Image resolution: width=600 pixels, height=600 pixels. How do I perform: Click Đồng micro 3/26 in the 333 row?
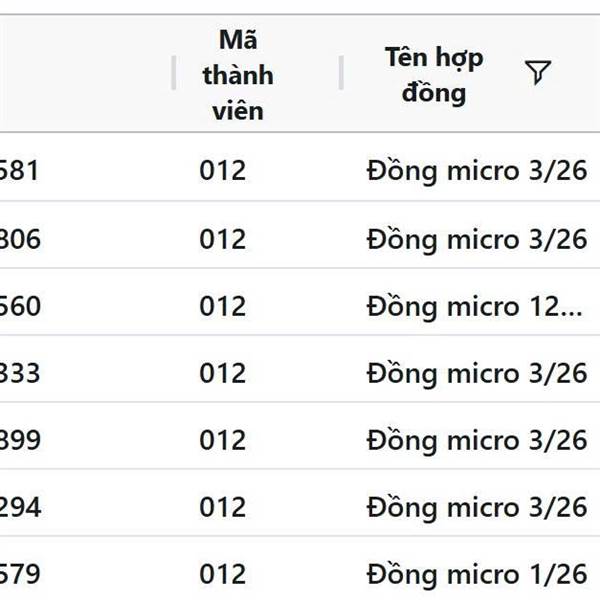point(476,373)
